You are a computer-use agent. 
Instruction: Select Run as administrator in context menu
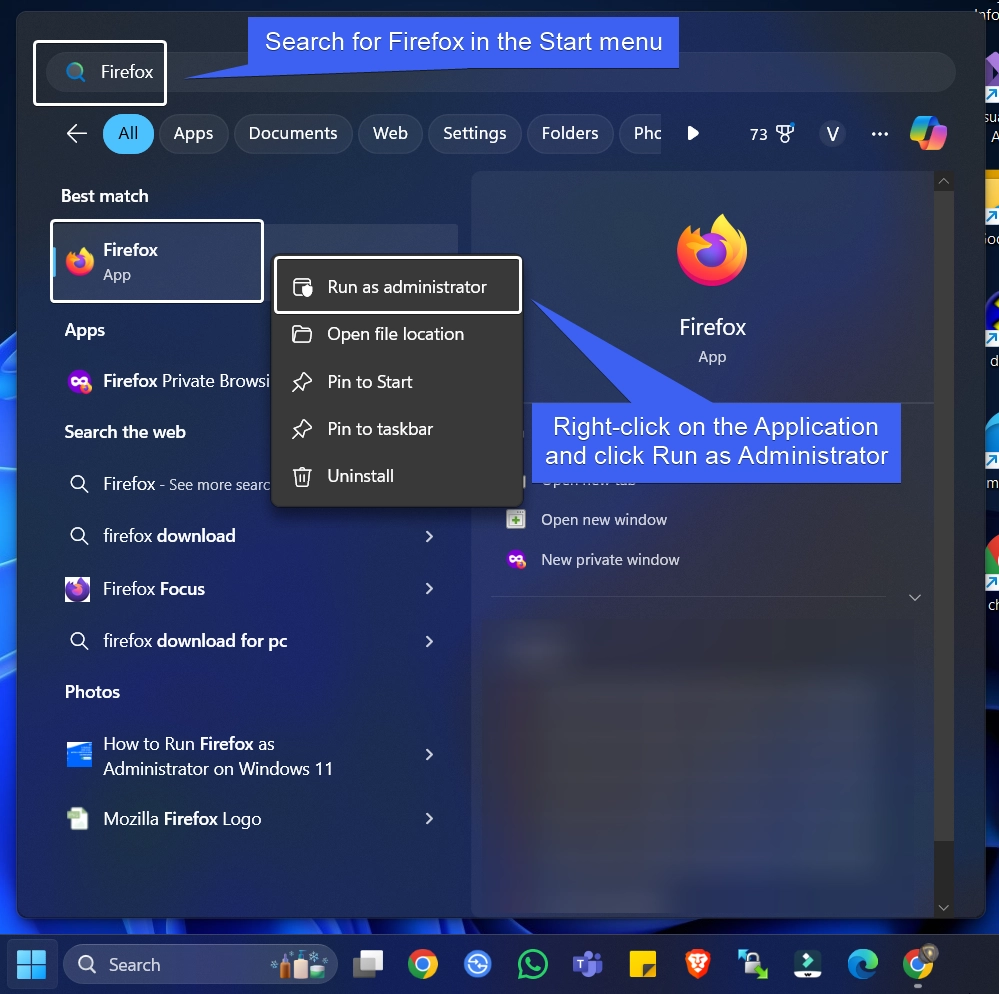pos(398,287)
